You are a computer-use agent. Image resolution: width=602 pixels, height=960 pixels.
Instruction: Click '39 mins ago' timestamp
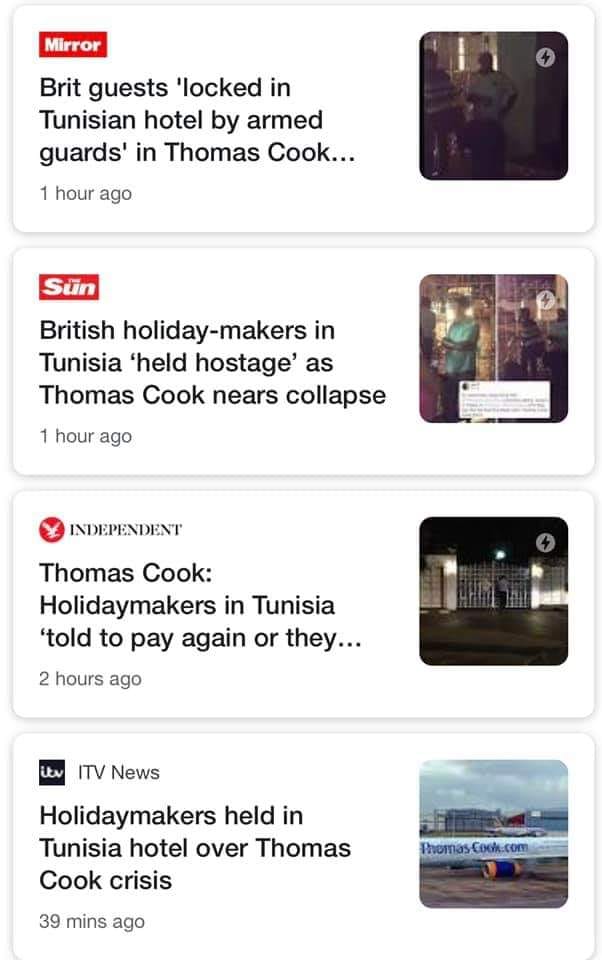[x=91, y=921]
